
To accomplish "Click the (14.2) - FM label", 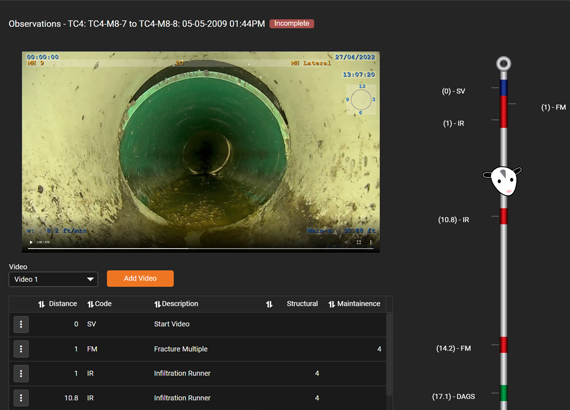I will 453,348.
